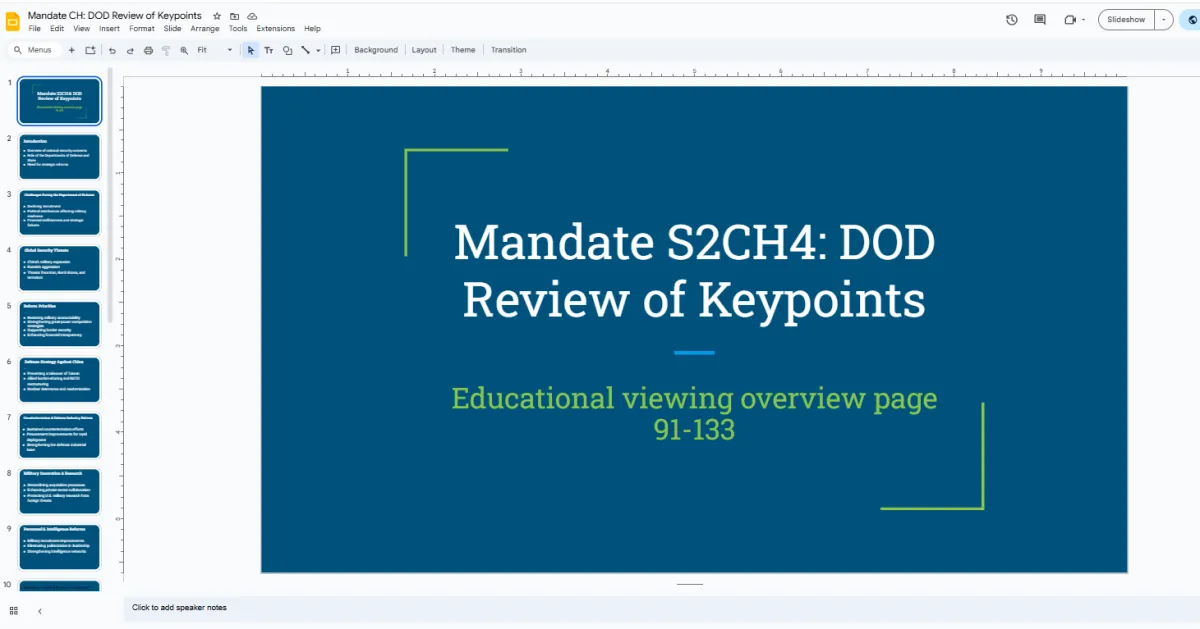Select slide 8 Military Innovation thumbnail
1200x629 pixels.
click(59, 491)
